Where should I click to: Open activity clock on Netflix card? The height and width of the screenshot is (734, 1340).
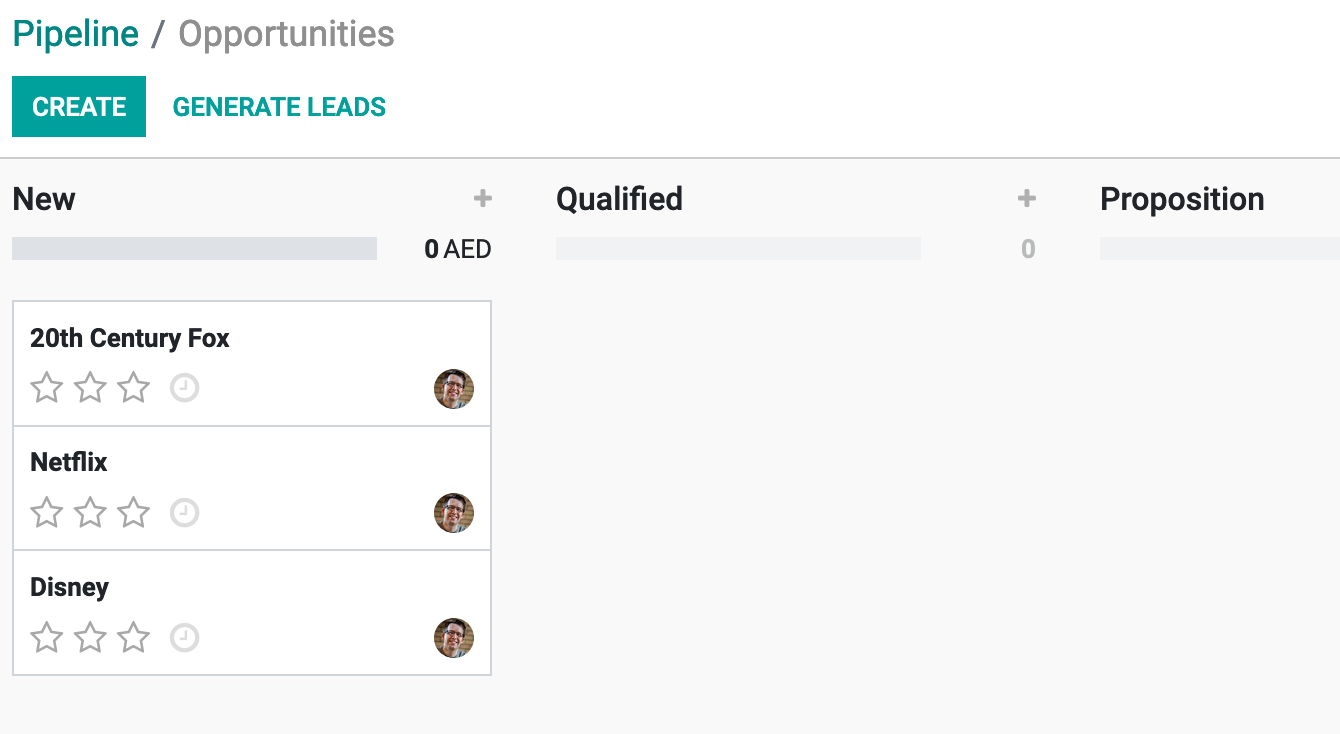coord(184,513)
